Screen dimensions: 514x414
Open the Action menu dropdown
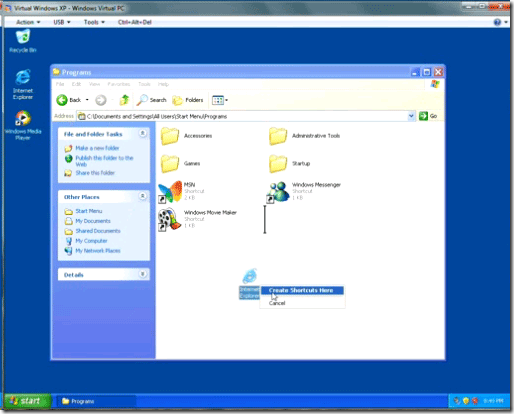28,22
